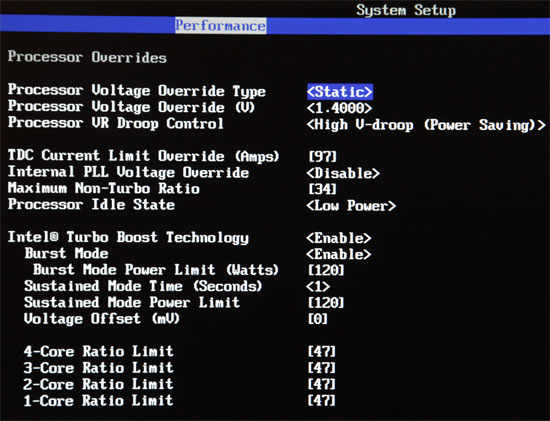Select the Voltage Offset (mV) label

(102, 319)
